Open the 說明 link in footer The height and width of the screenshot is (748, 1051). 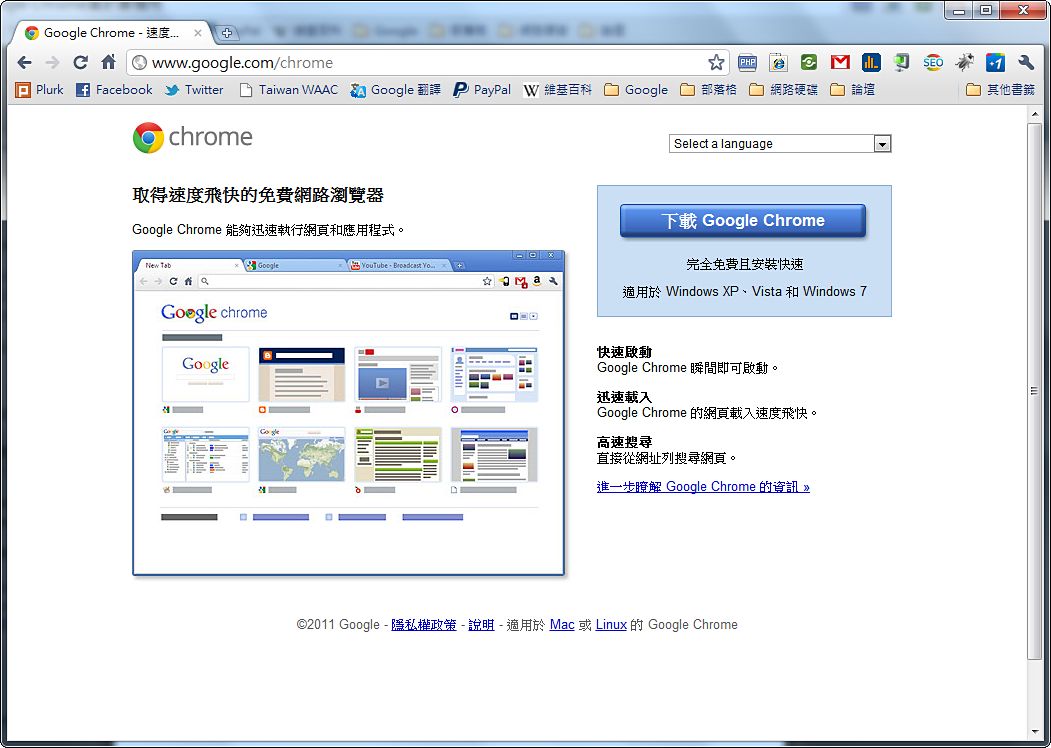(x=481, y=625)
